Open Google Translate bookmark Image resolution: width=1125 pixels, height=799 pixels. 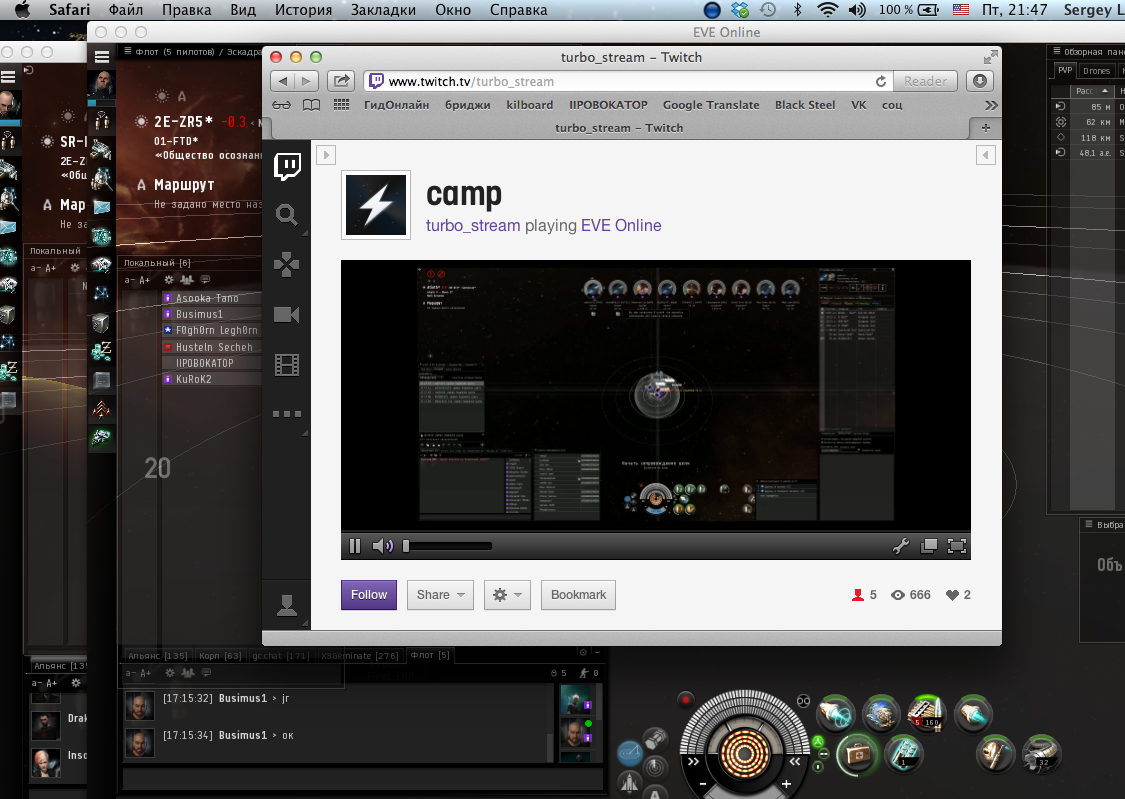711,105
